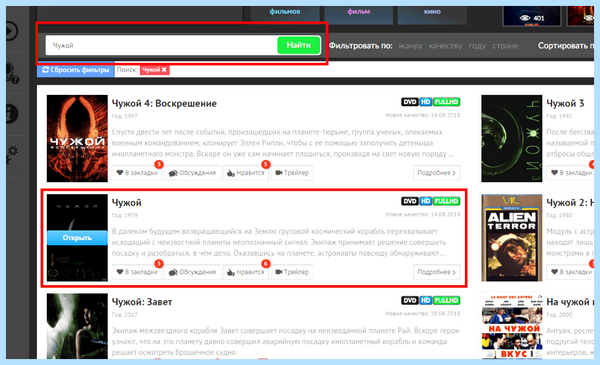600x365 pixels.
Task: Click the FULLHD badge of Чужой 1979
Action: click(x=446, y=201)
